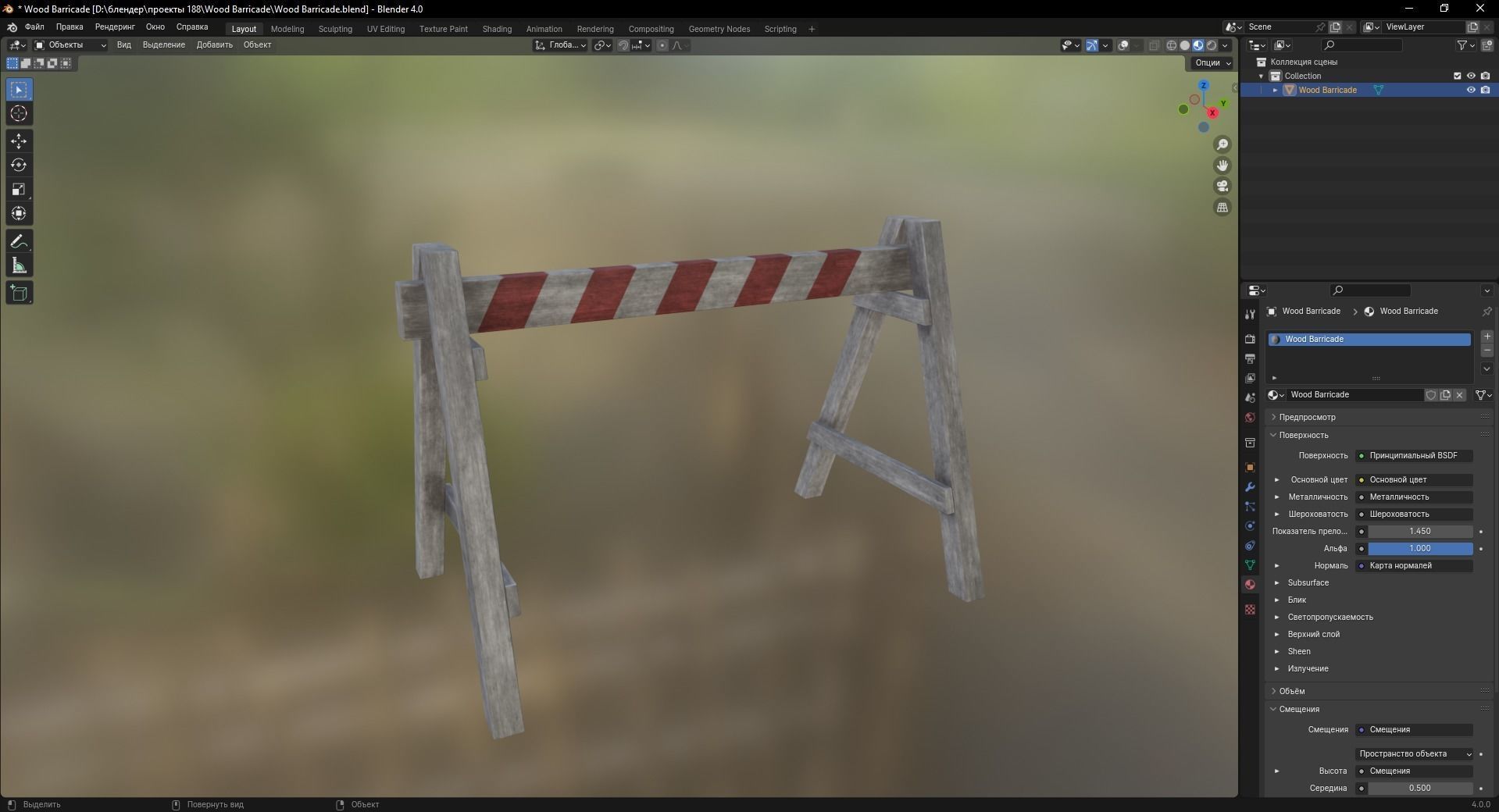Screen dimensions: 1499x812
Task: Open the Modifiers wrench properties tab
Action: click(1250, 487)
